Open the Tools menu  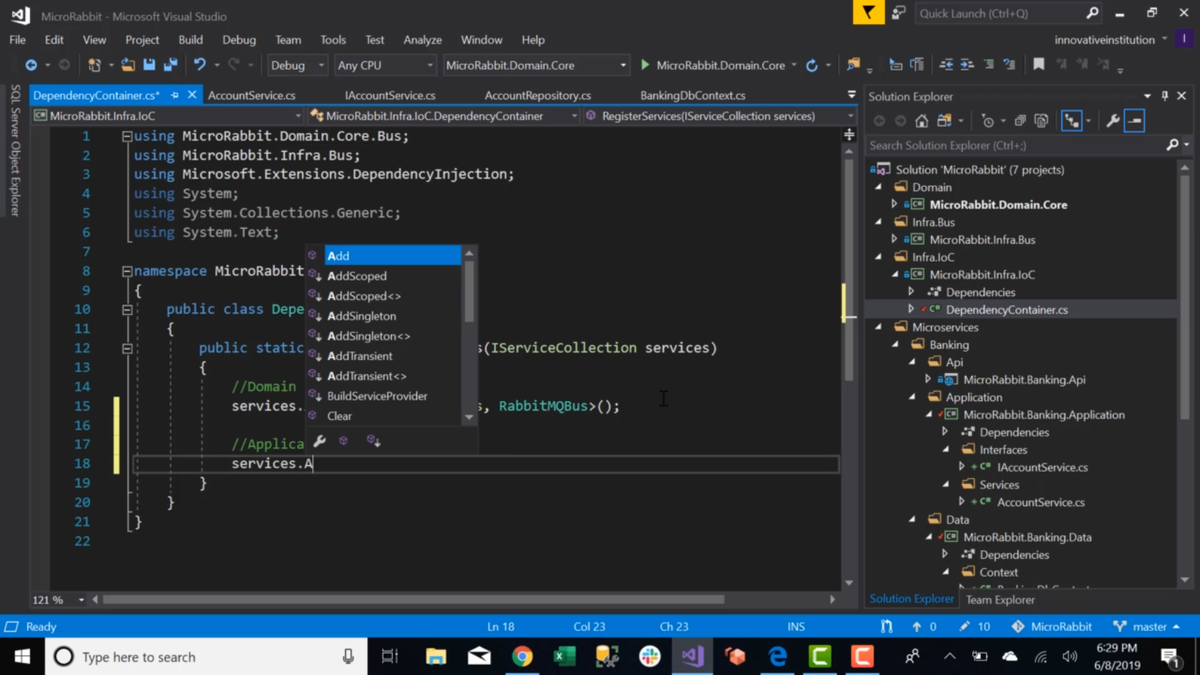click(x=333, y=40)
